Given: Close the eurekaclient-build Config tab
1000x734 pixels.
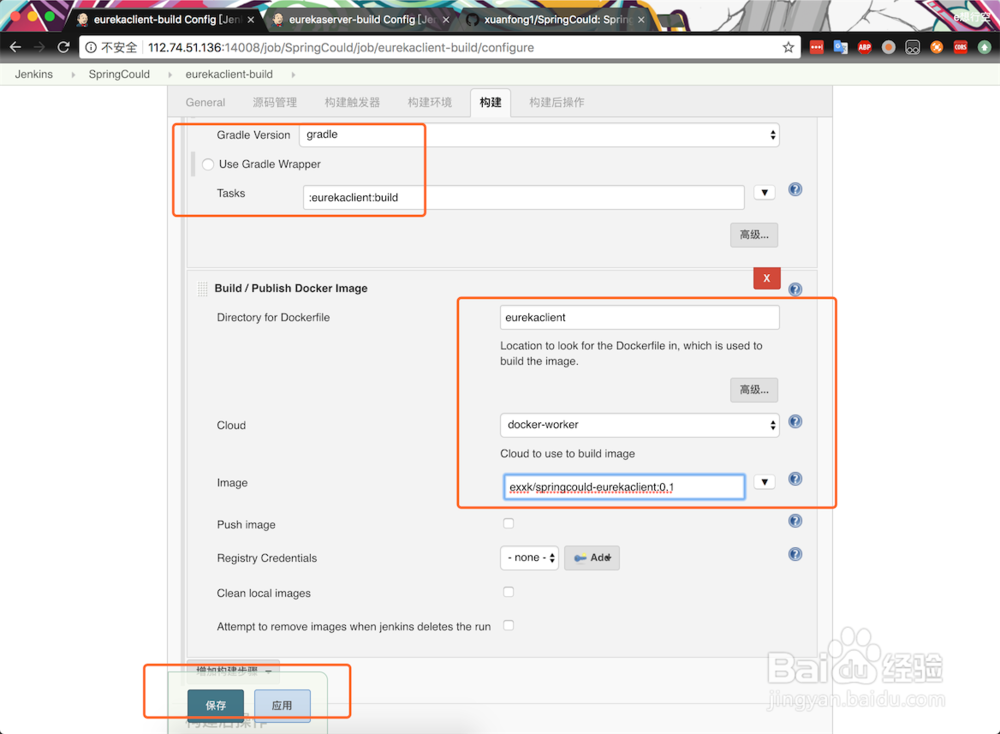Looking at the screenshot, I should click(x=251, y=20).
